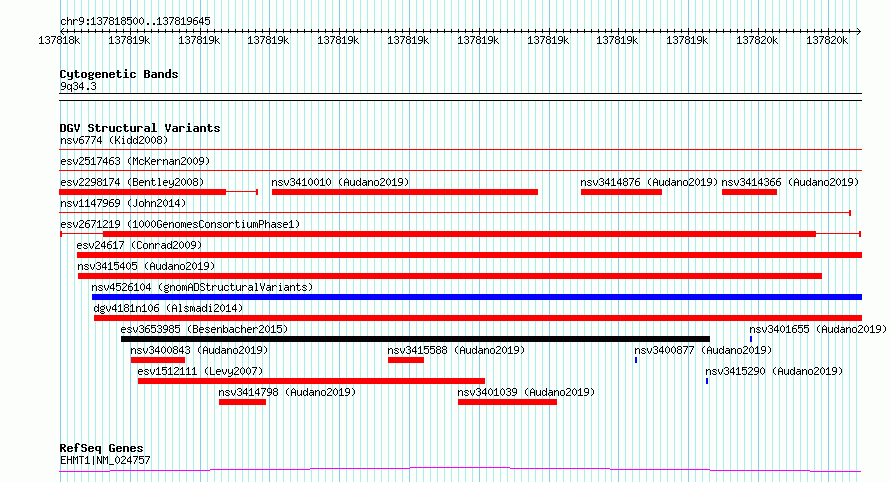Click the chr9:137818500..137819645 coordinates text
The image size is (890, 482).
135,21
